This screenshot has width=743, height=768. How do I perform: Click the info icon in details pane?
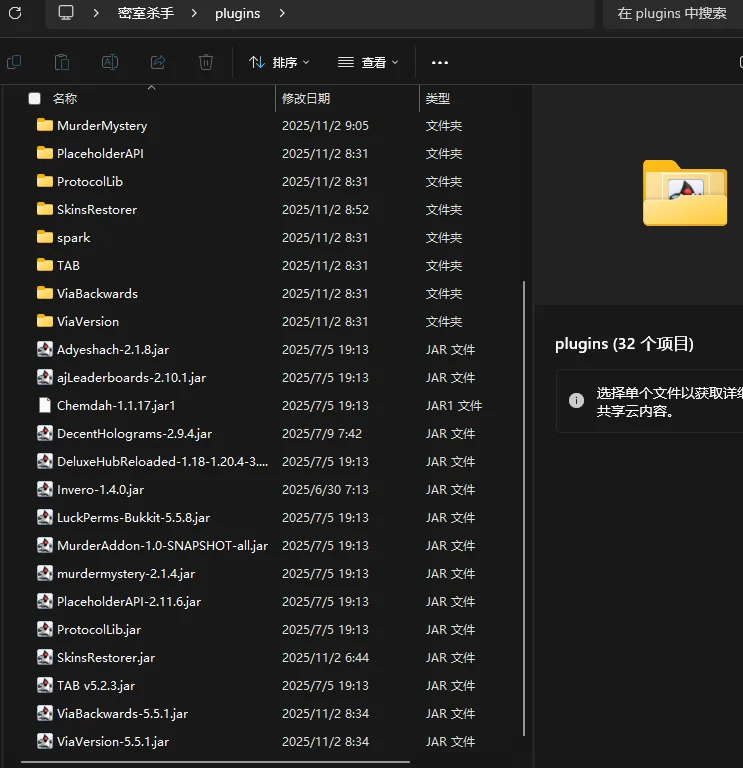click(x=576, y=400)
